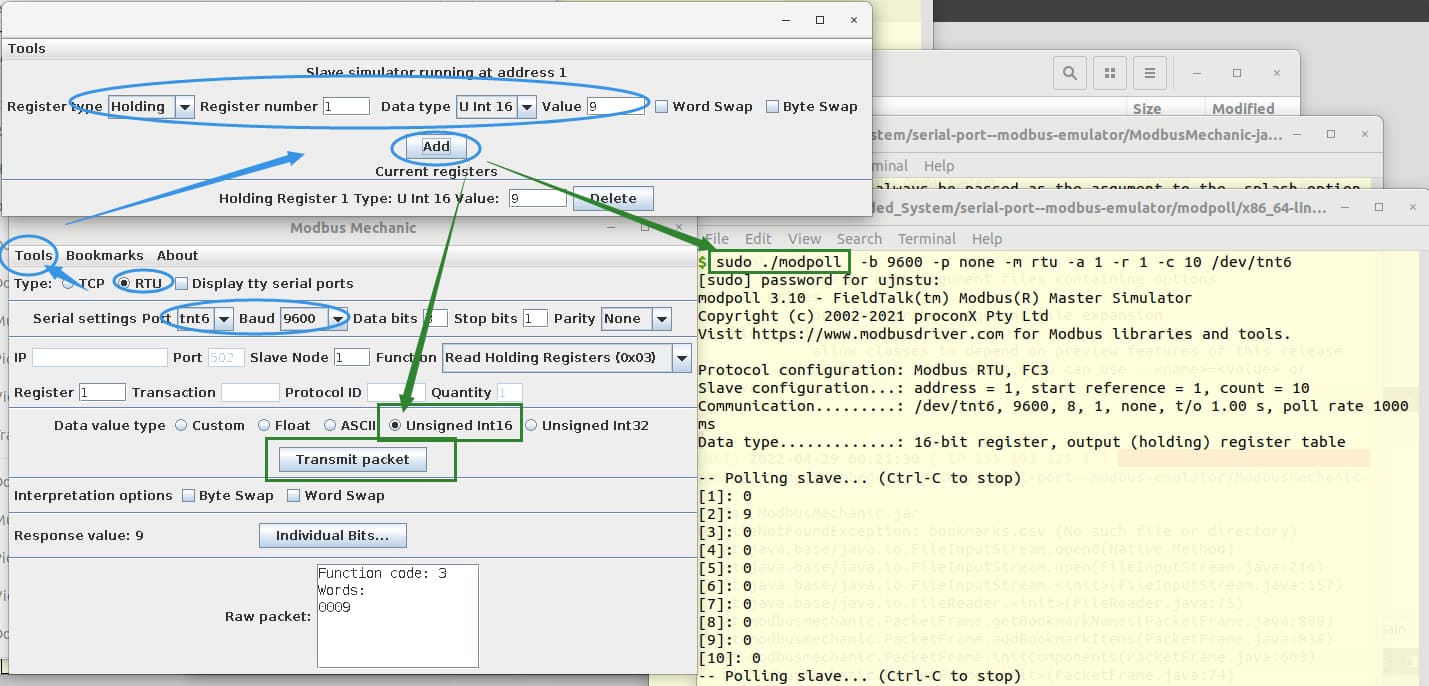Click inside the Raw packet text area
This screenshot has width=1429, height=686.
pos(397,615)
